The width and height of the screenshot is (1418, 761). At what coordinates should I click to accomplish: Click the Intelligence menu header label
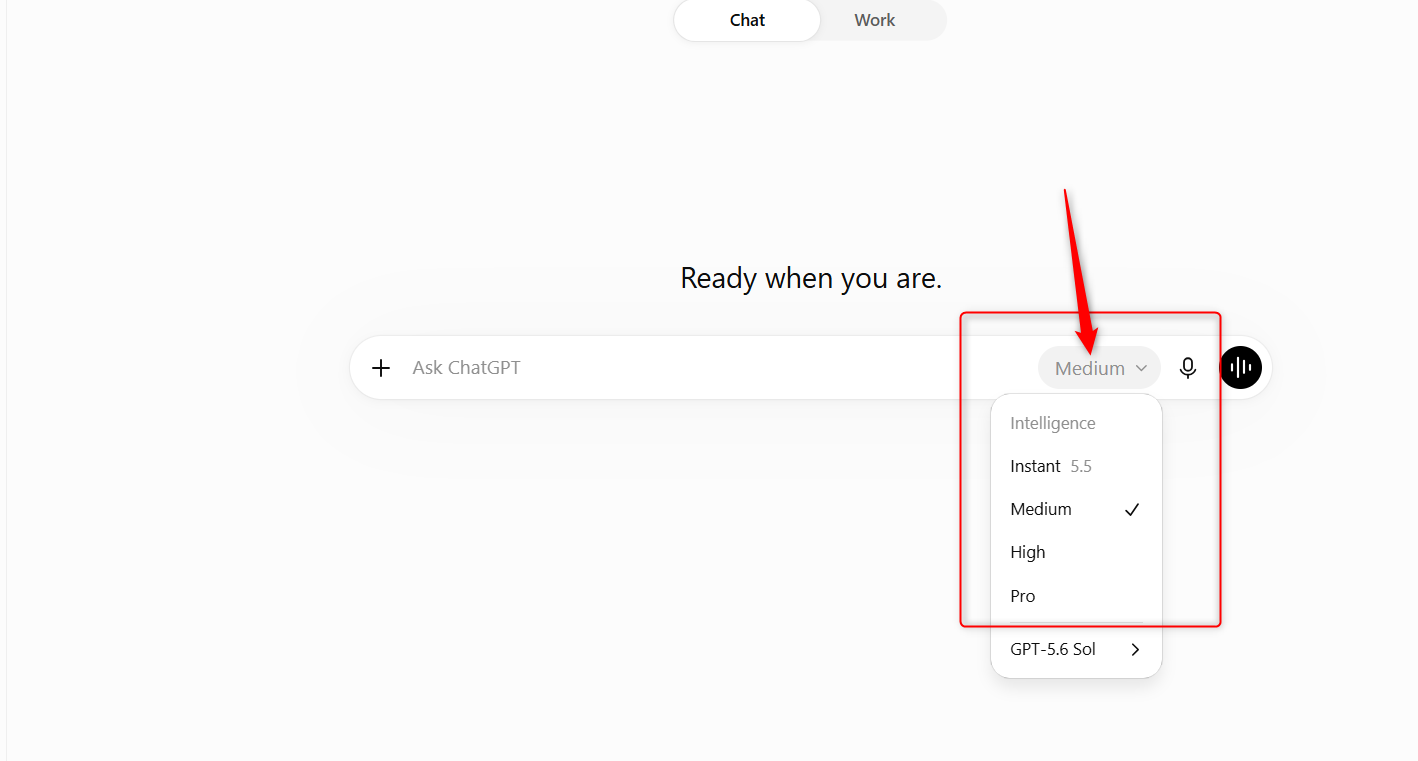click(1053, 423)
